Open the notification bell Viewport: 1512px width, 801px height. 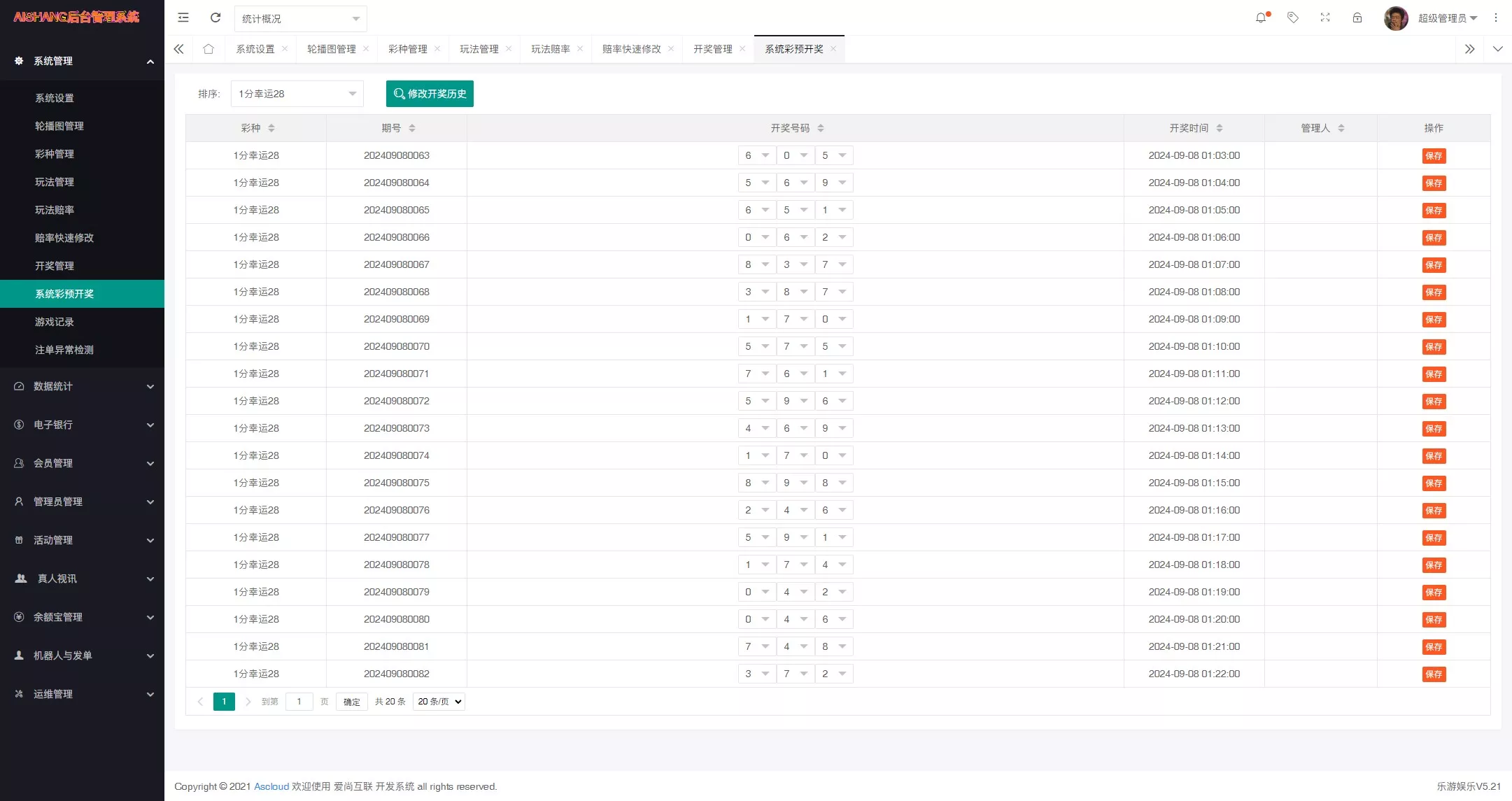(x=1262, y=17)
